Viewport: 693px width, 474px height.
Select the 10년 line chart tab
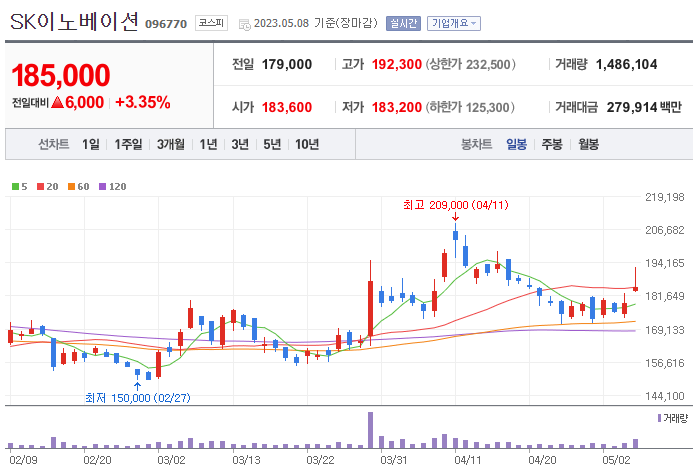307,144
